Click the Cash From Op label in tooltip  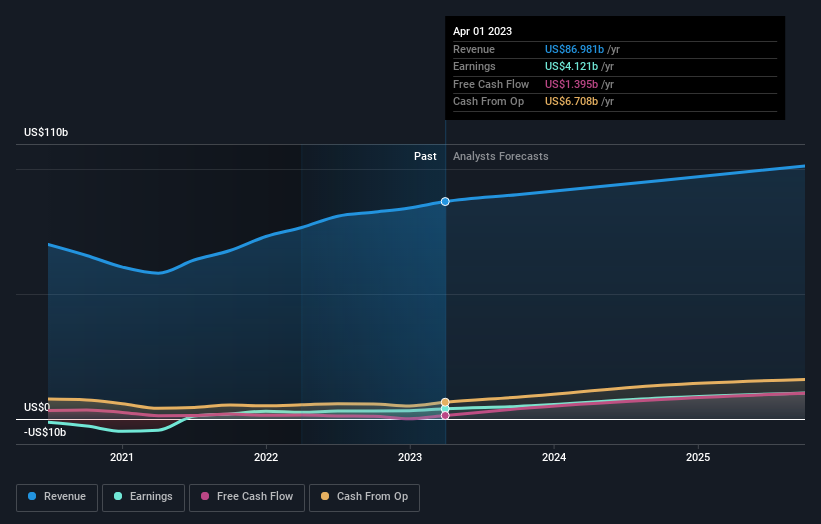tap(489, 102)
